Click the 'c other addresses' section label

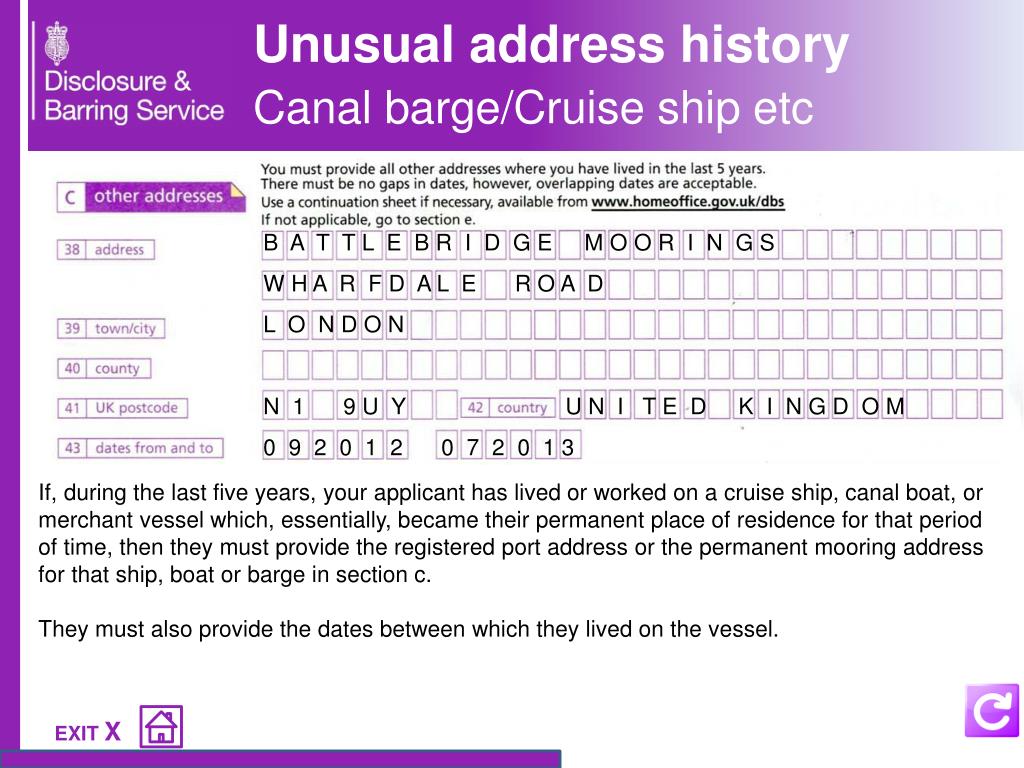click(151, 197)
